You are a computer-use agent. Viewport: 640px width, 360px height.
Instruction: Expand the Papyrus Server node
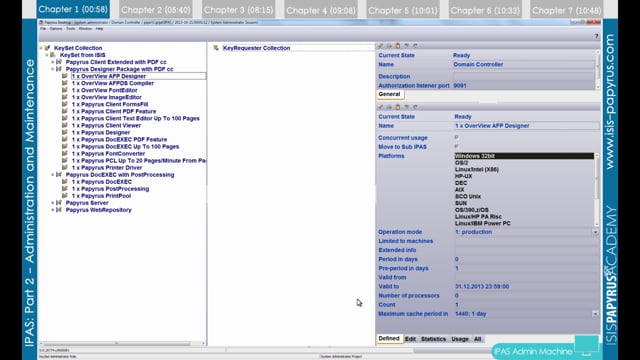click(x=53, y=203)
